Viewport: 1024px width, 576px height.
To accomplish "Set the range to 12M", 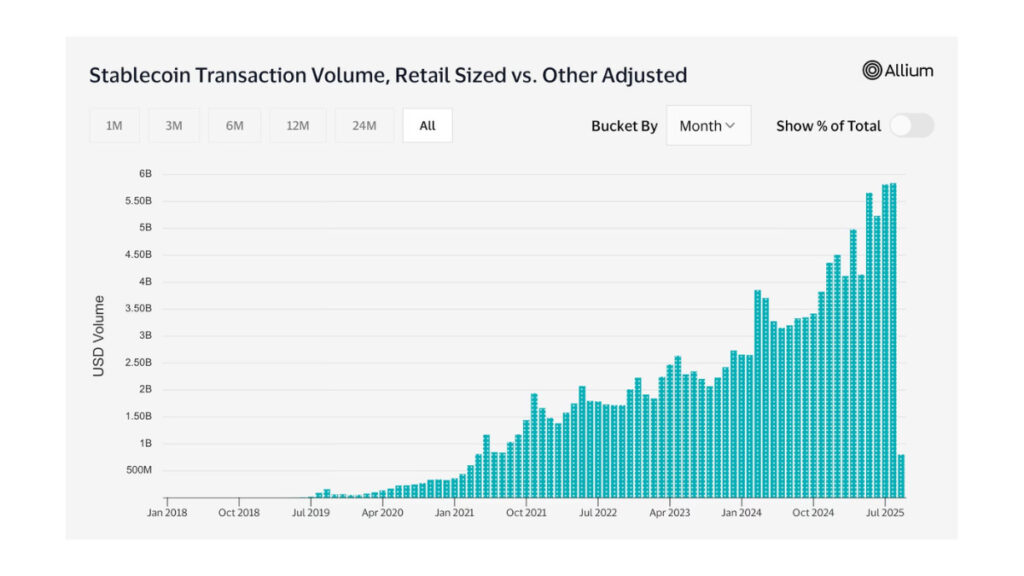I will pos(295,126).
